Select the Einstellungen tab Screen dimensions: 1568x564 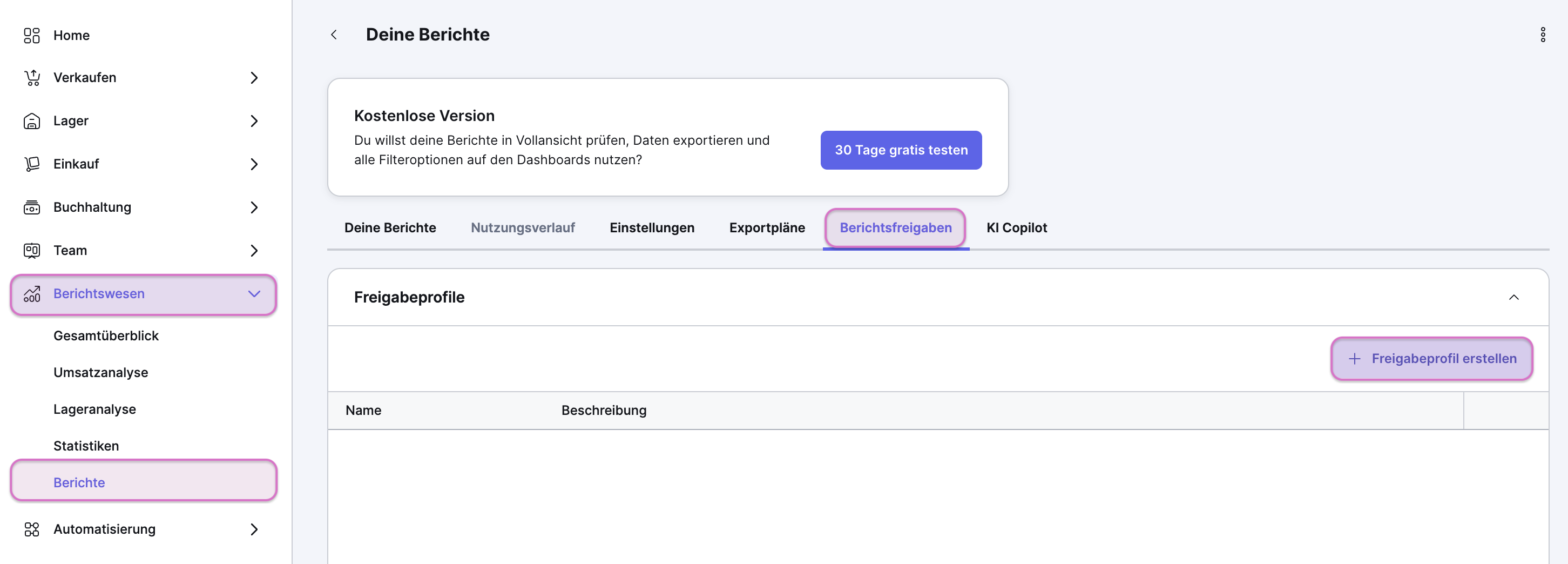[651, 228]
